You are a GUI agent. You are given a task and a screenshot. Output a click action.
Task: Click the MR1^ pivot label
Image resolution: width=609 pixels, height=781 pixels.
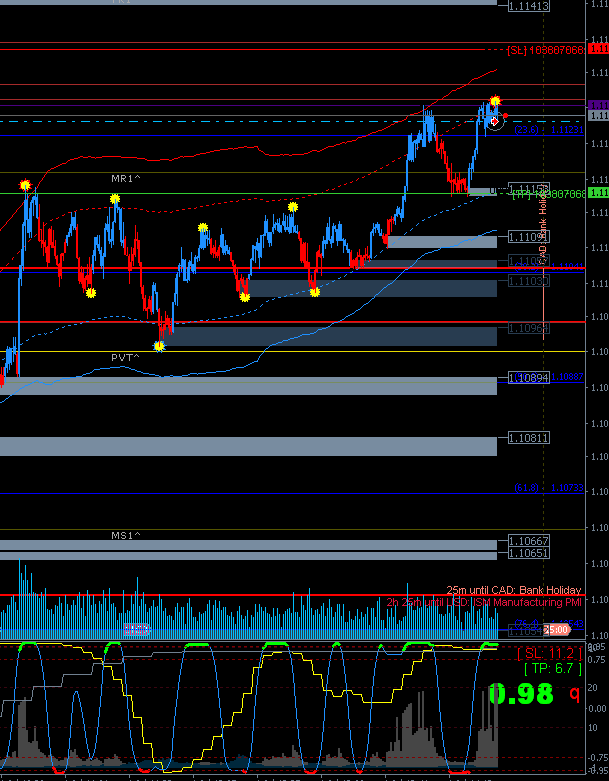tap(126, 178)
